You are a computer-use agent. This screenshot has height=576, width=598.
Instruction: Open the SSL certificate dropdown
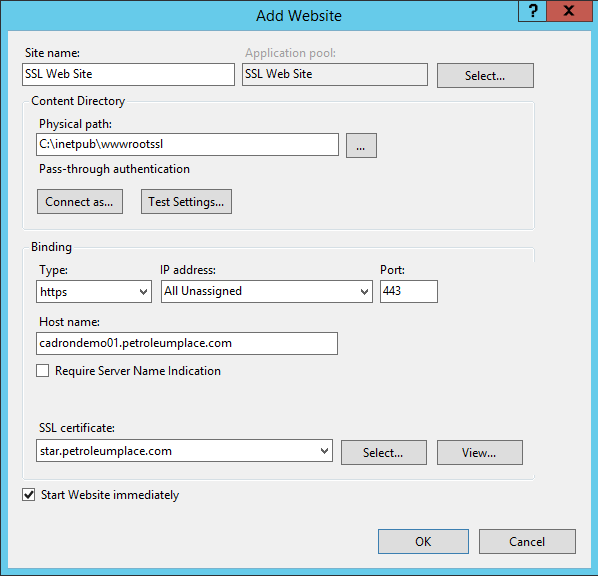pyautogui.click(x=184, y=451)
